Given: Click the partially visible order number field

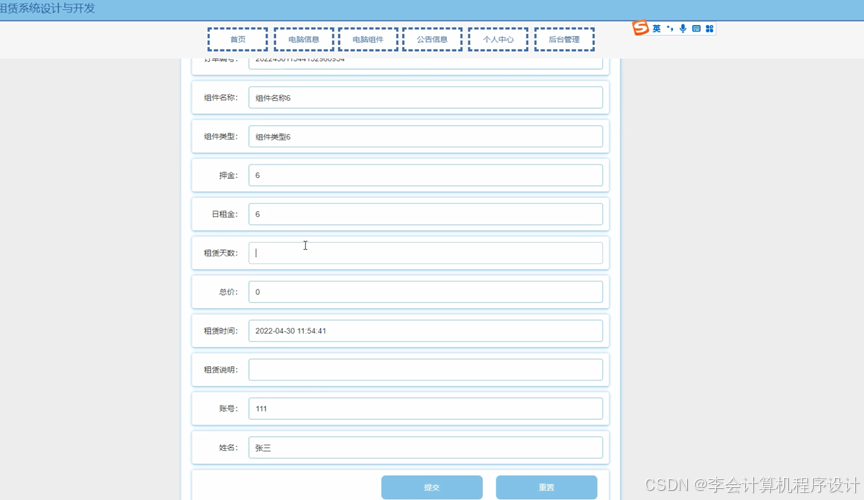Looking at the screenshot, I should 425,63.
